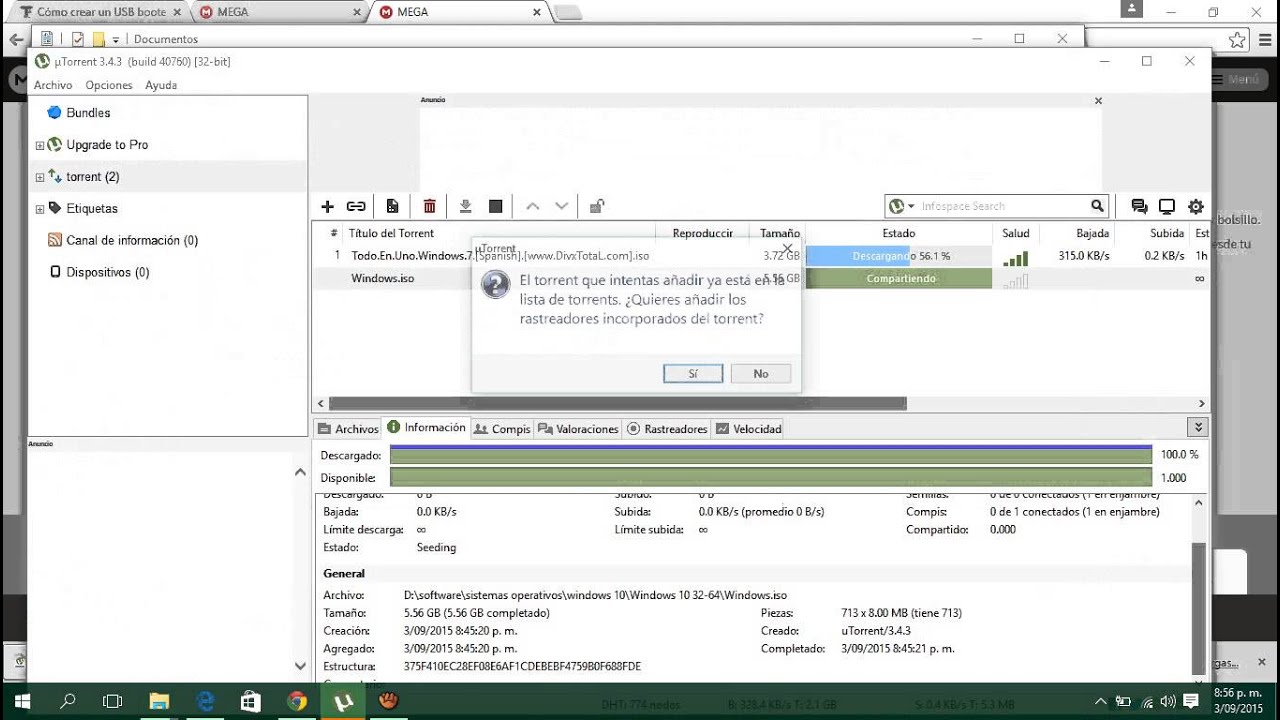
Task: Open Windows Store from taskbar
Action: click(x=251, y=702)
